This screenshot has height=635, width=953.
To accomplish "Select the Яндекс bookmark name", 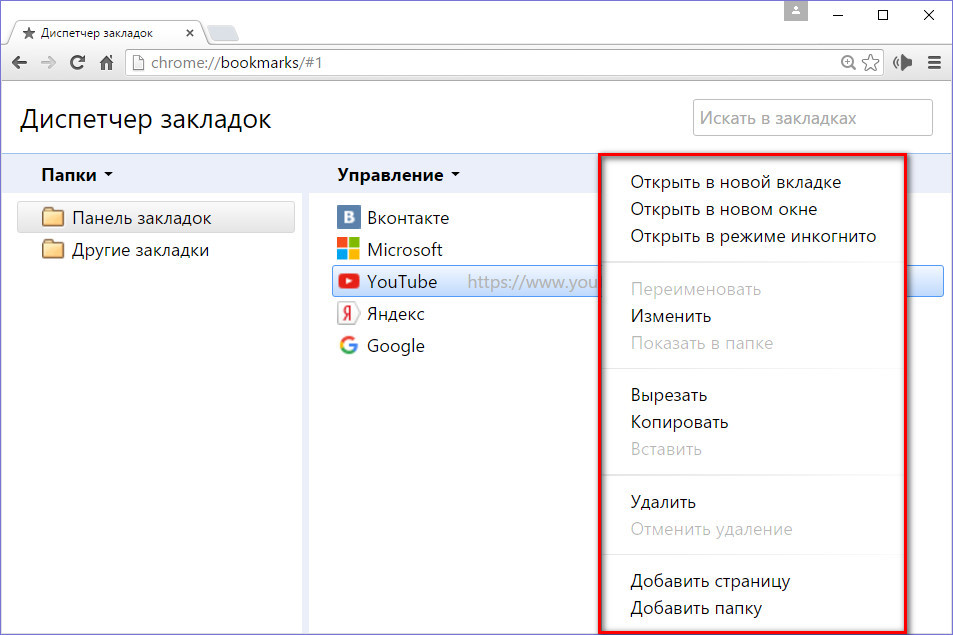I will coord(396,314).
